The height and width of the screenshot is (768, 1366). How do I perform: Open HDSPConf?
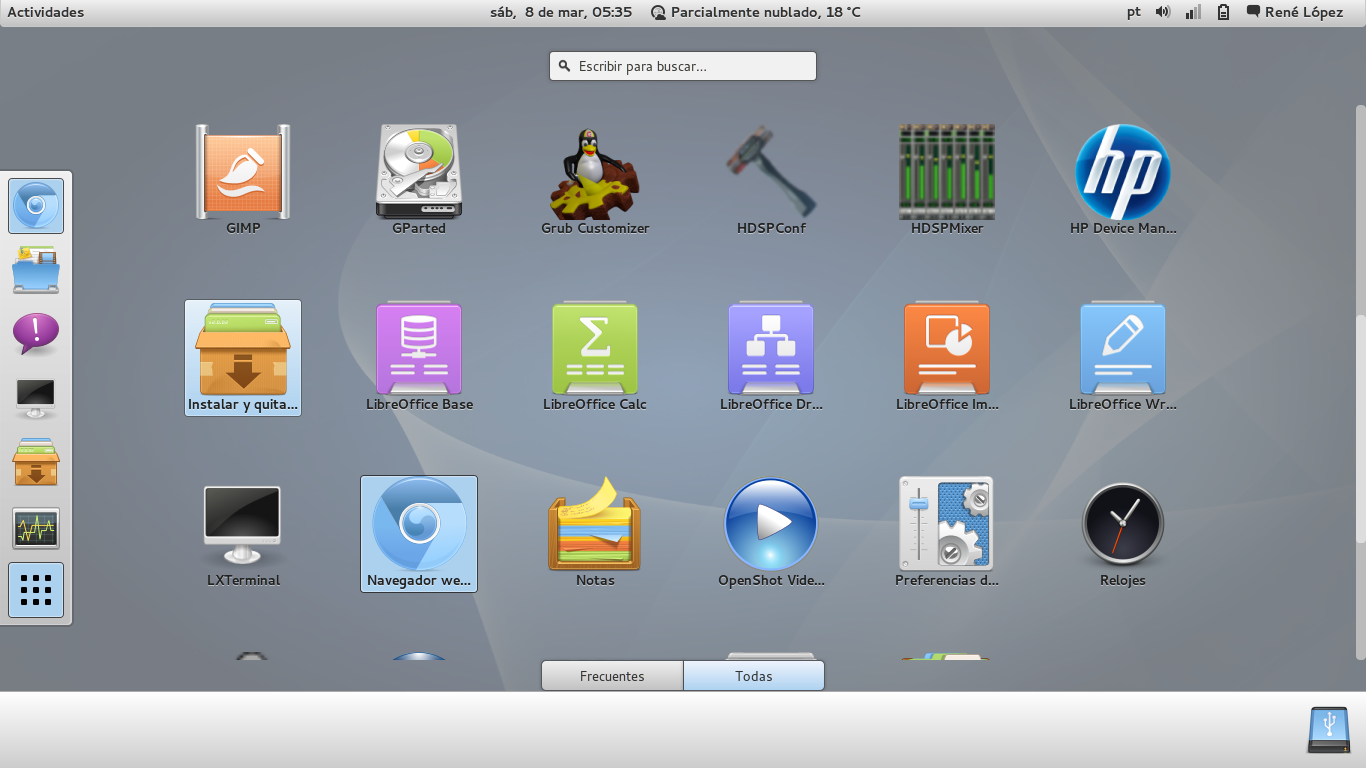771,180
